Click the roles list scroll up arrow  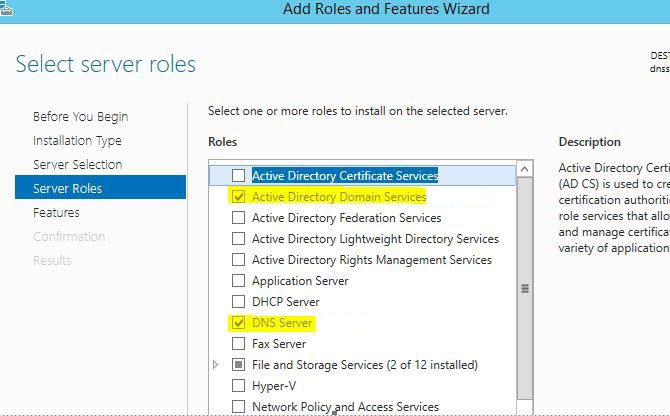click(525, 169)
